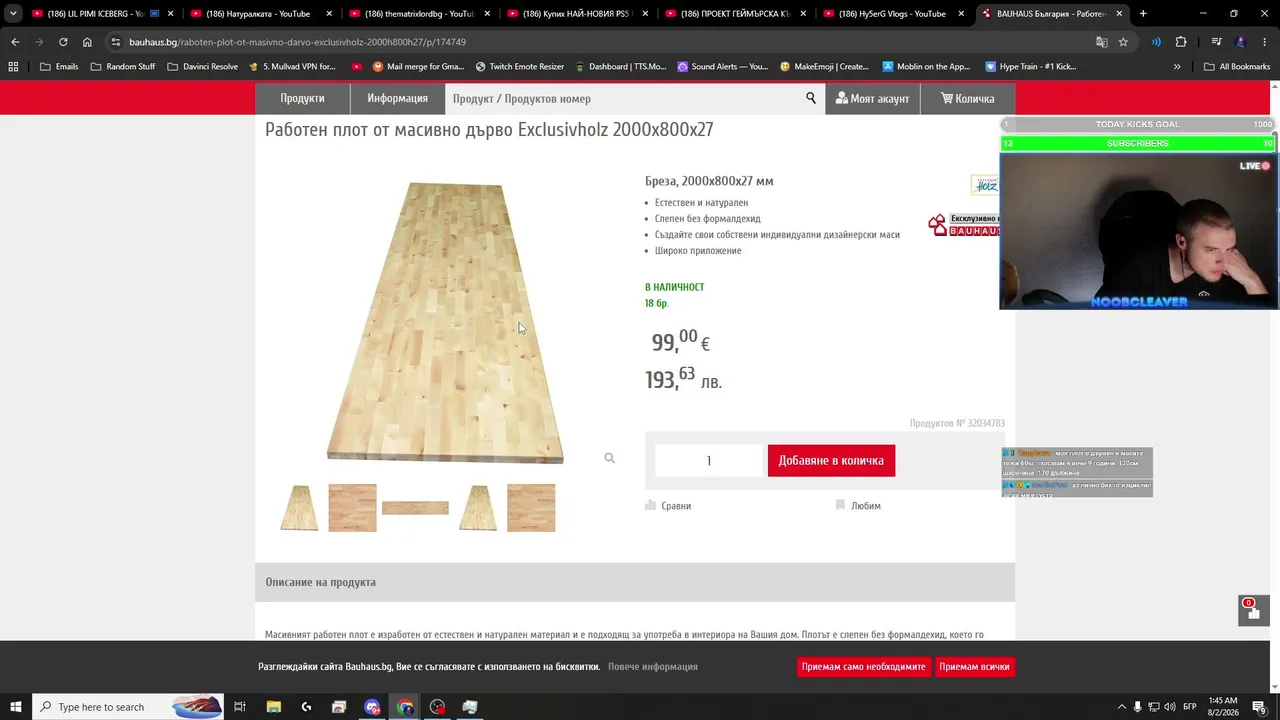Viewport: 1280px width, 720px height.
Task: Open the tab search dropdown at top left
Action: click(13, 14)
